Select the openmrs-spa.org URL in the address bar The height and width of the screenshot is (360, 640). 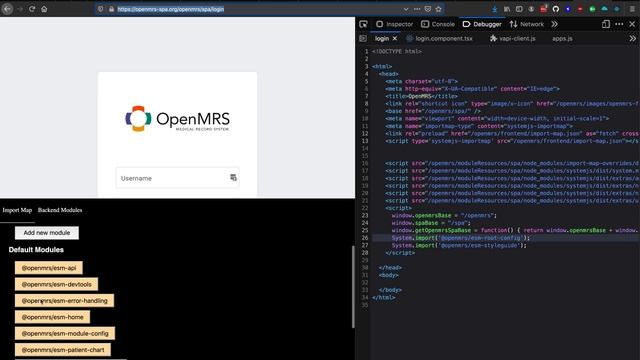click(x=171, y=9)
